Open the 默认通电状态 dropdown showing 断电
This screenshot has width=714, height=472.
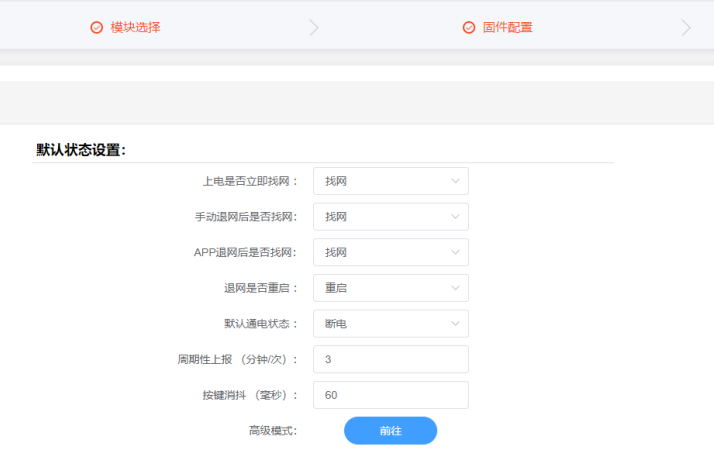(390, 324)
